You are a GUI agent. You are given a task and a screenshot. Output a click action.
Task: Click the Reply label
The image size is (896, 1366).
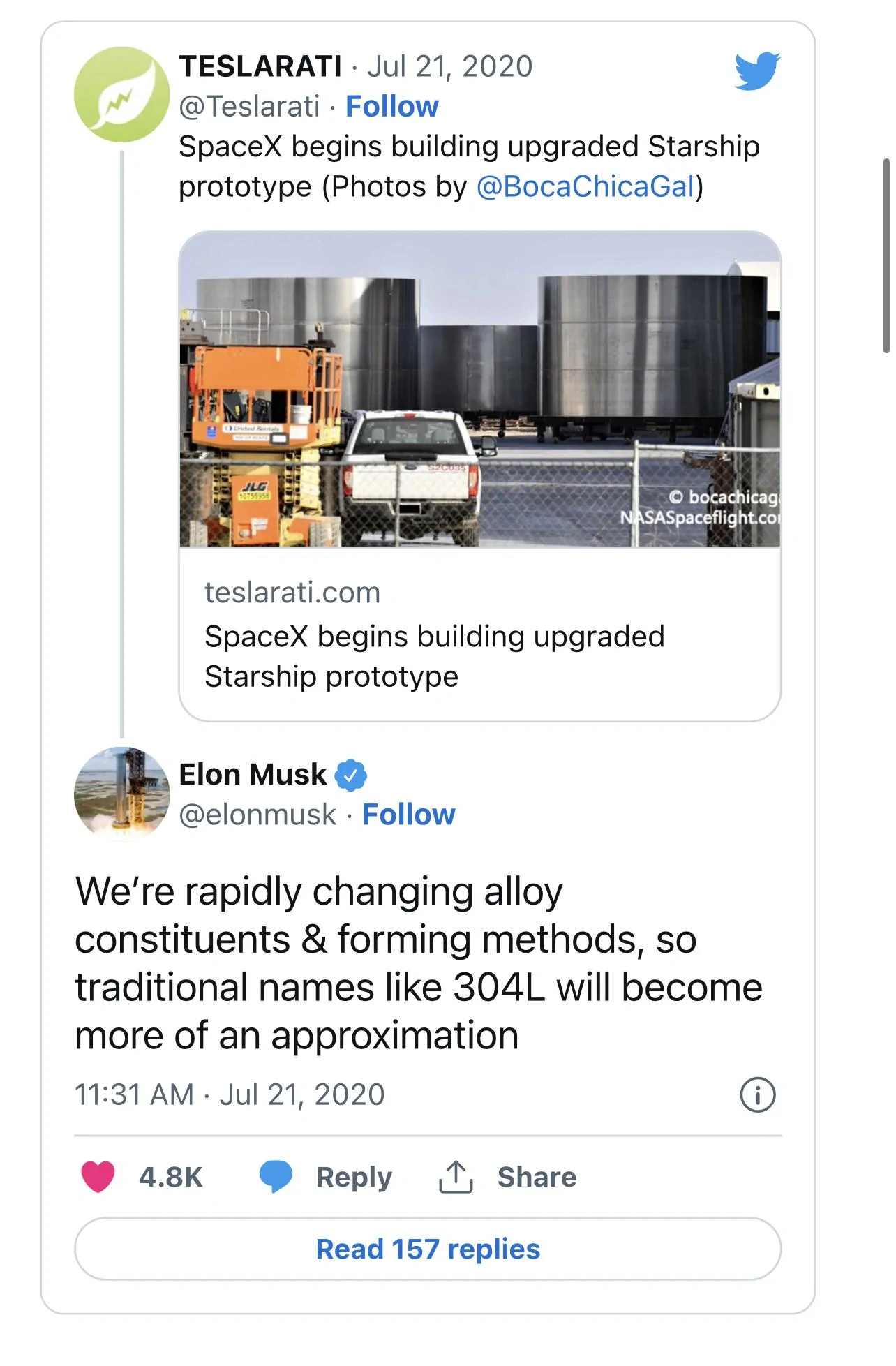pos(354,1177)
